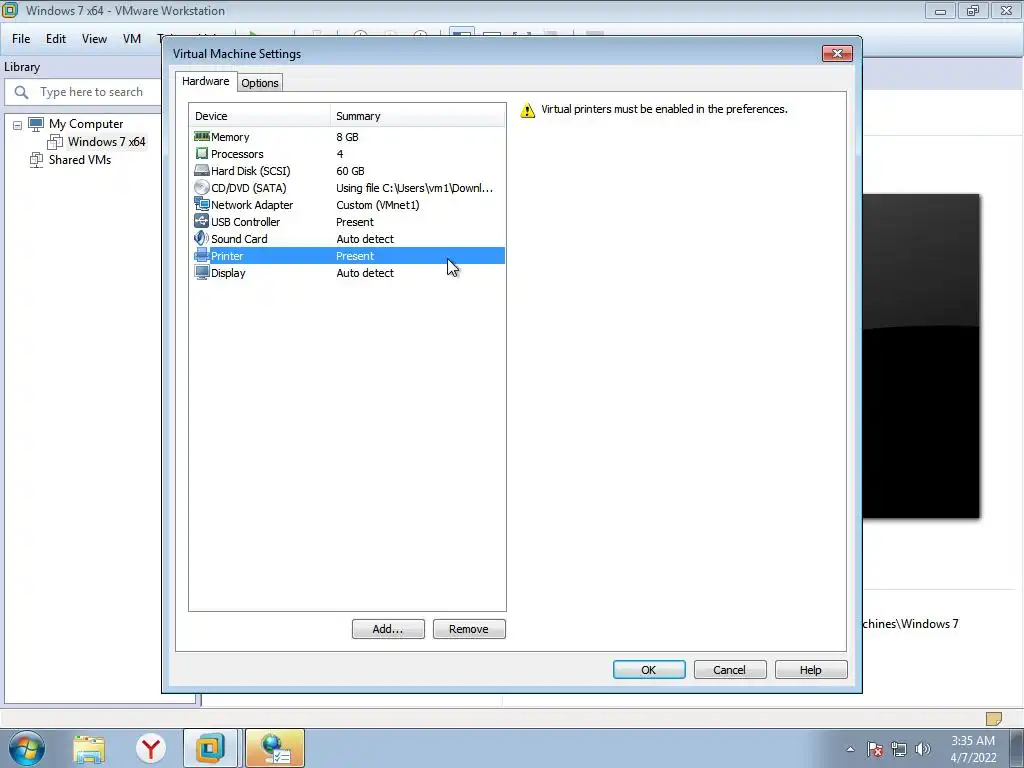Click the 60 GB hard disk summary

[350, 170]
